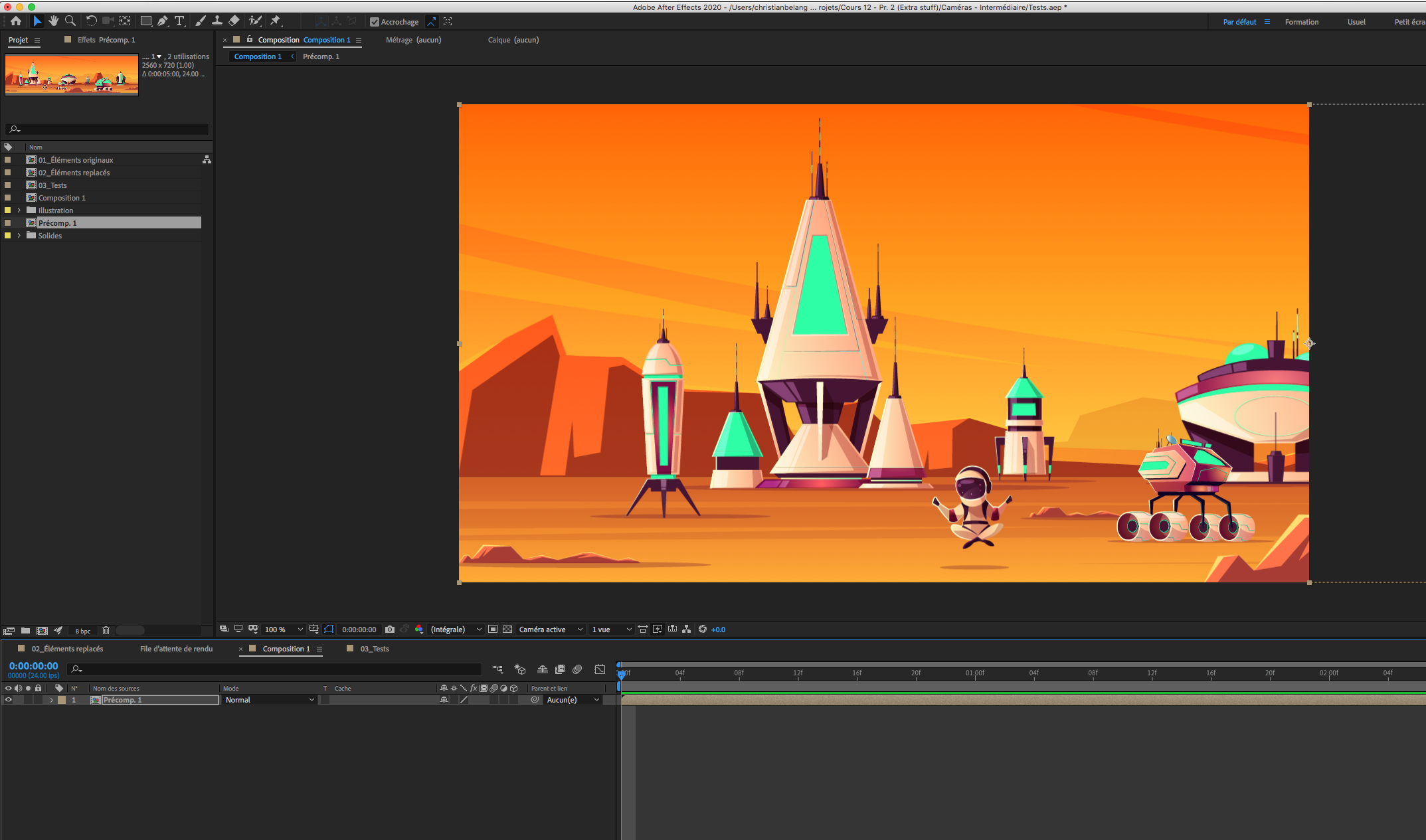Open the Aucun(e) parent dropdown
1426x840 pixels.
[x=573, y=700]
